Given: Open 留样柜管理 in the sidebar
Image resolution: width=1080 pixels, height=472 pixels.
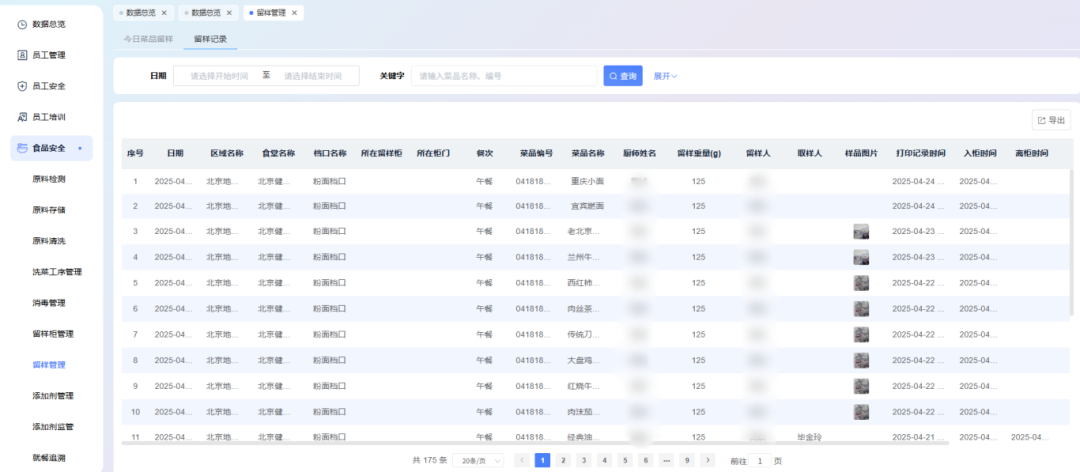Looking at the screenshot, I should coord(53,334).
